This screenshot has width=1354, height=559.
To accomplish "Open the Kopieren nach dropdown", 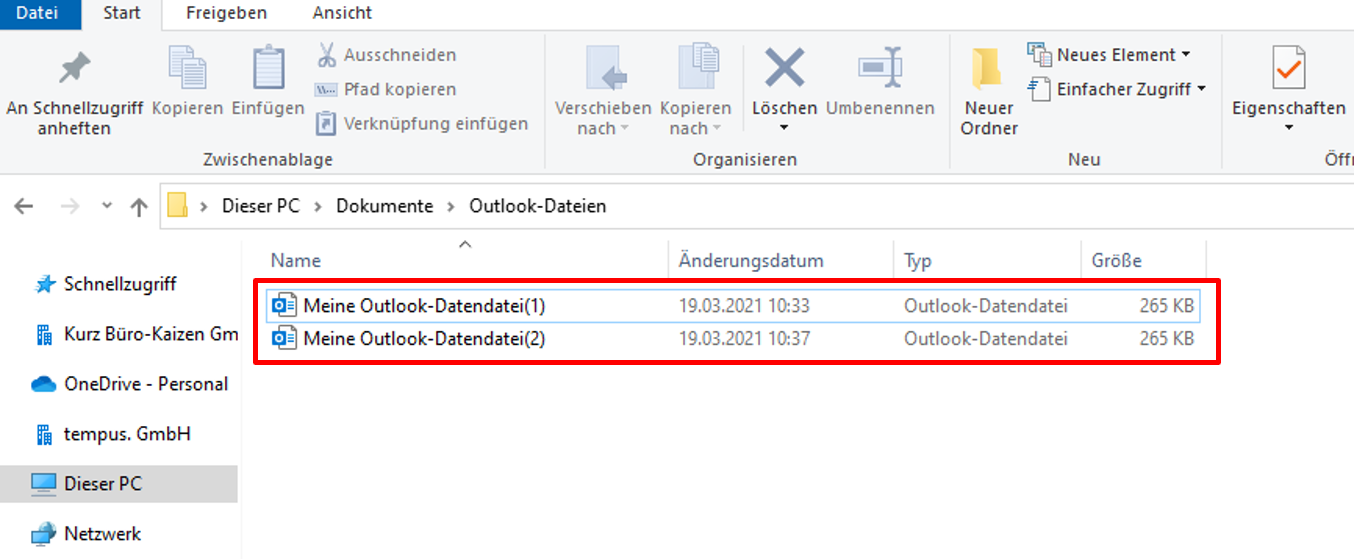I will 695,92.
